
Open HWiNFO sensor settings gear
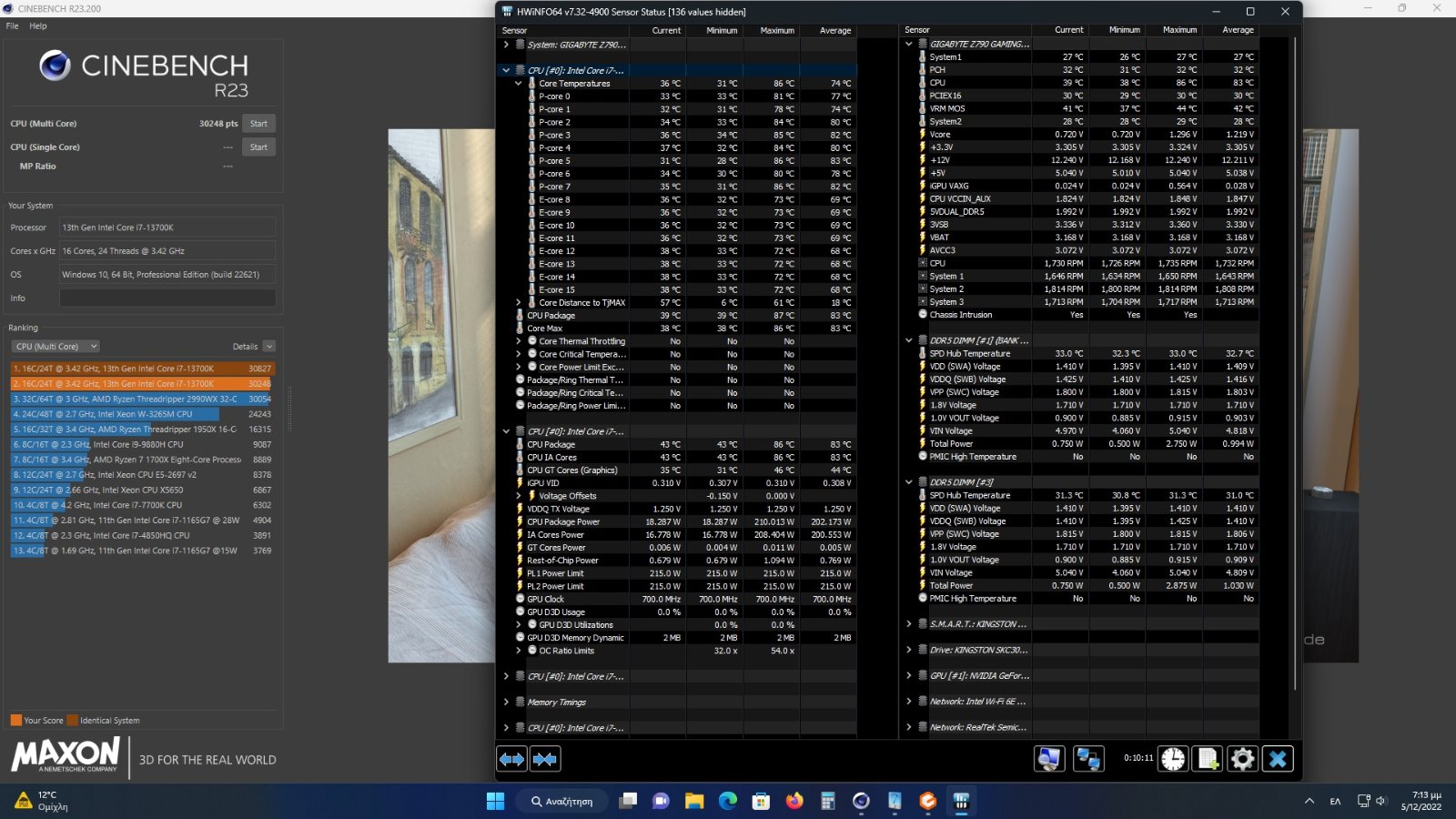coord(1242,759)
